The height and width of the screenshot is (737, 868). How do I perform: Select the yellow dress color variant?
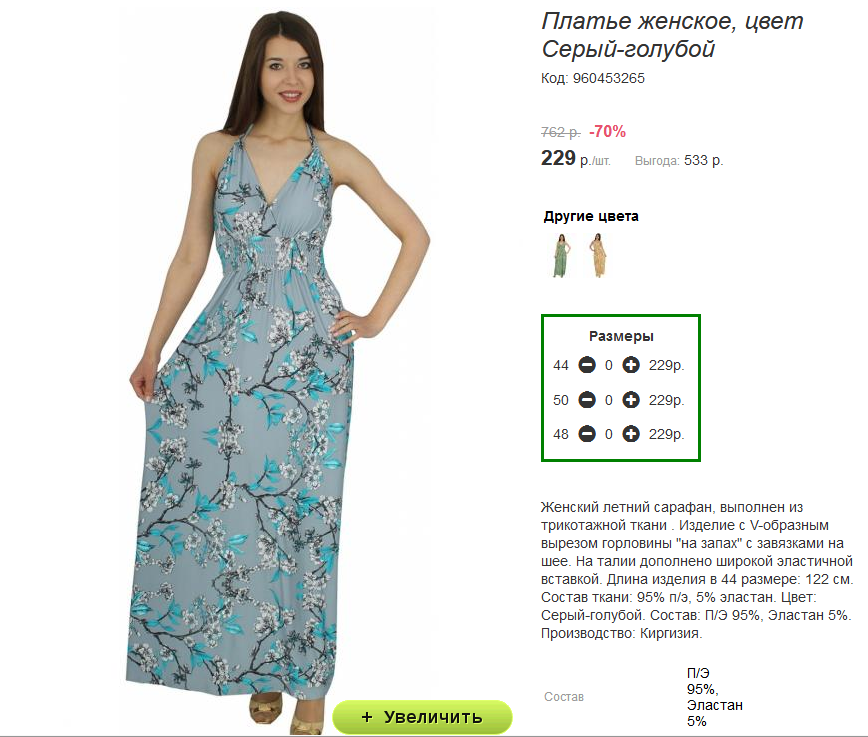click(597, 255)
